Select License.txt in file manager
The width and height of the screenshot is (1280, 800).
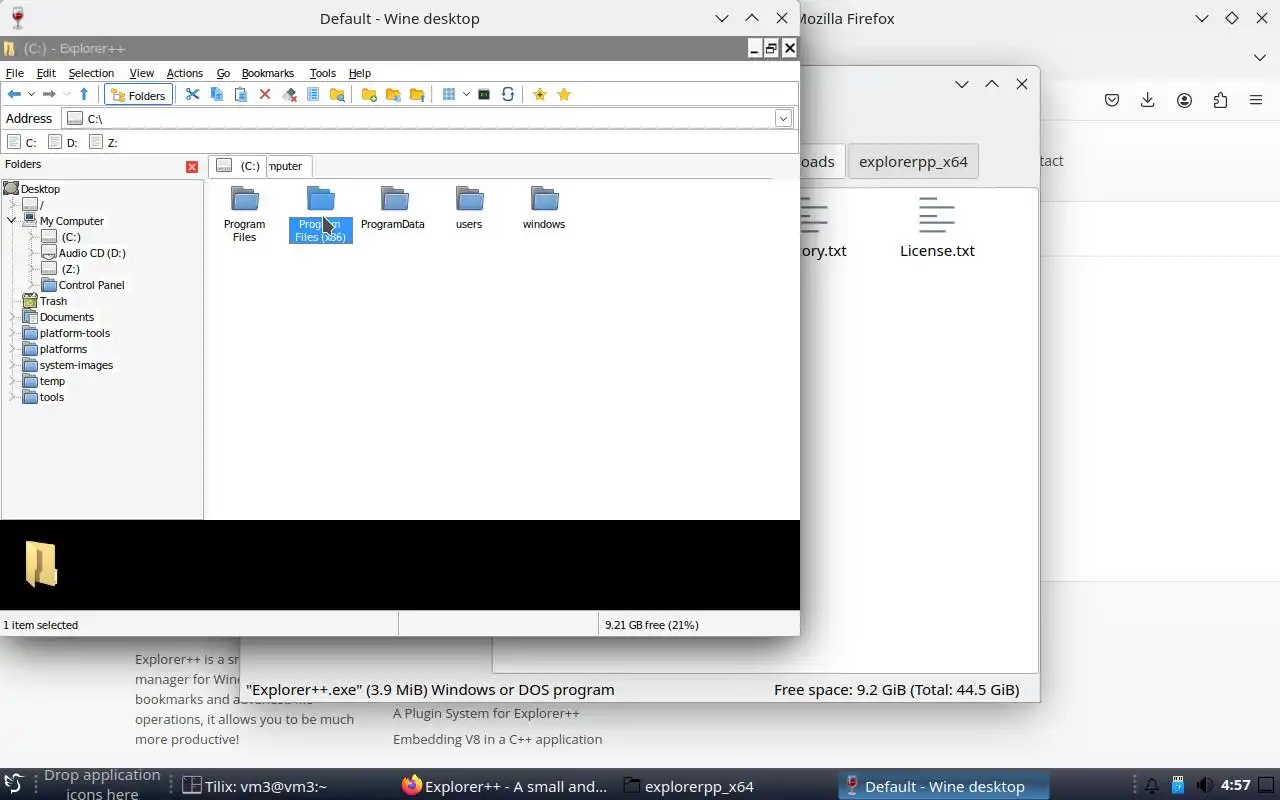[937, 227]
